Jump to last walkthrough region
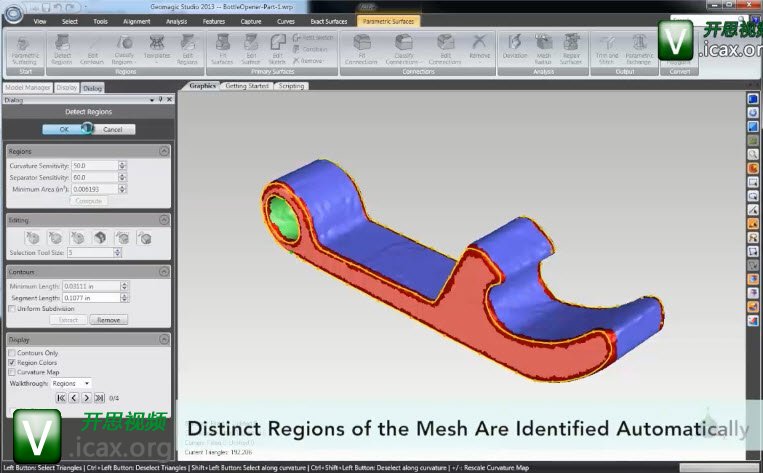 (99, 398)
